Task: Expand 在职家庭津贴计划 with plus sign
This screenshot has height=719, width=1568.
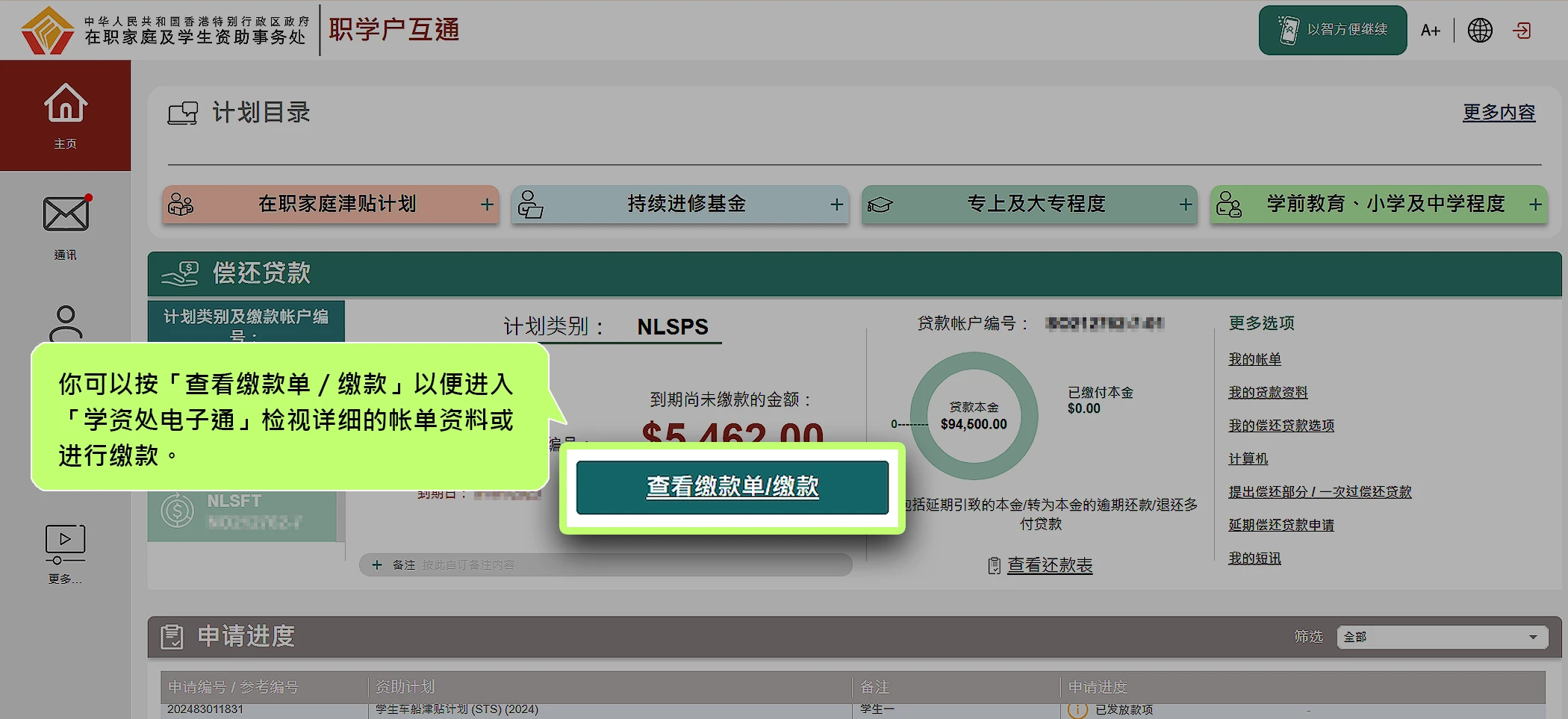Action: tap(487, 205)
